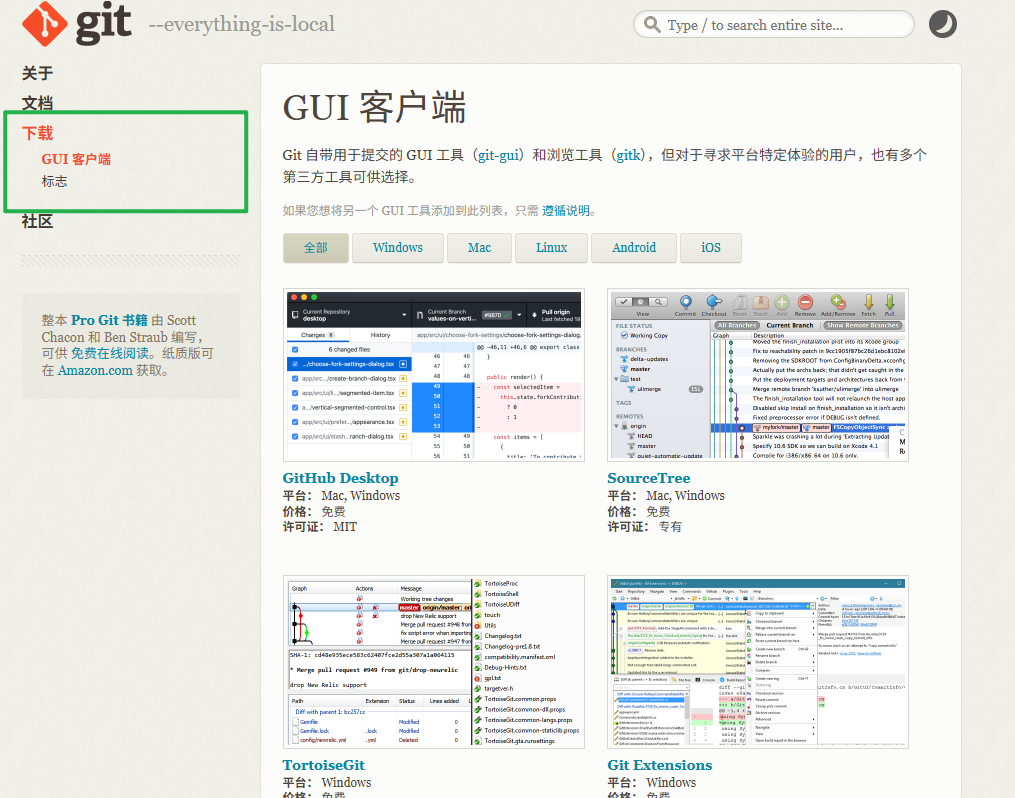
Task: Filter GUI clients by Linux
Action: point(552,248)
